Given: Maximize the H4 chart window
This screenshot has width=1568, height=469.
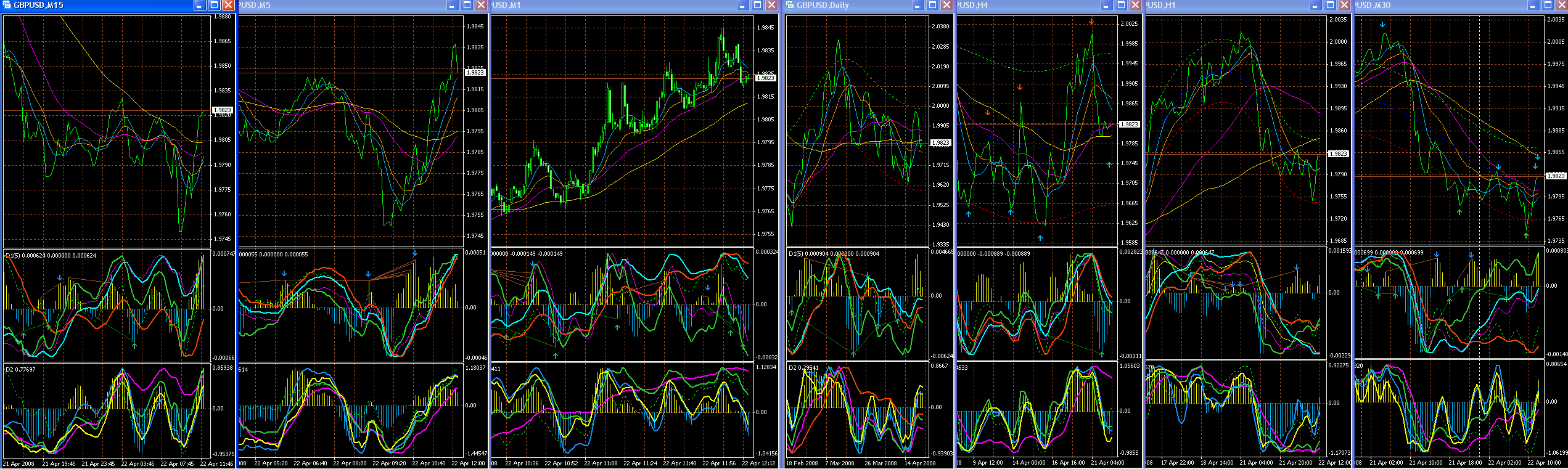Looking at the screenshot, I should [1121, 6].
